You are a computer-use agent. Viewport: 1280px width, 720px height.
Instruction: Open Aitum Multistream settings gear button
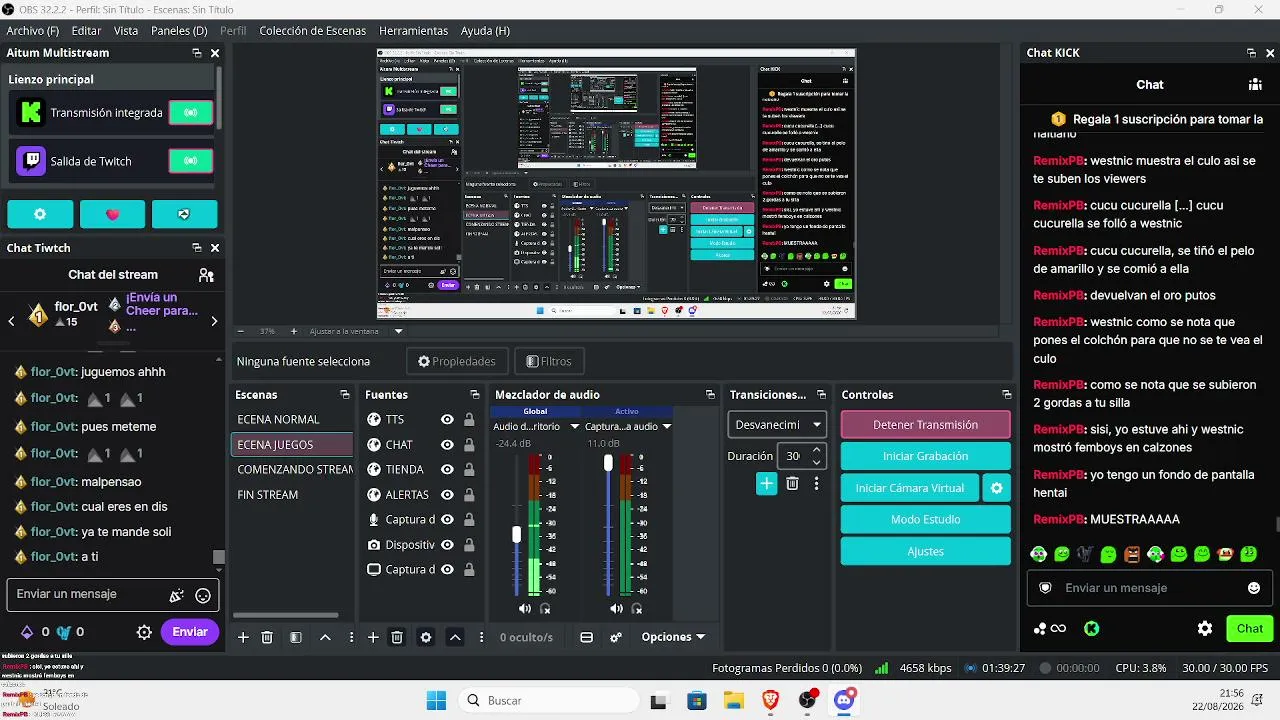pos(40,214)
